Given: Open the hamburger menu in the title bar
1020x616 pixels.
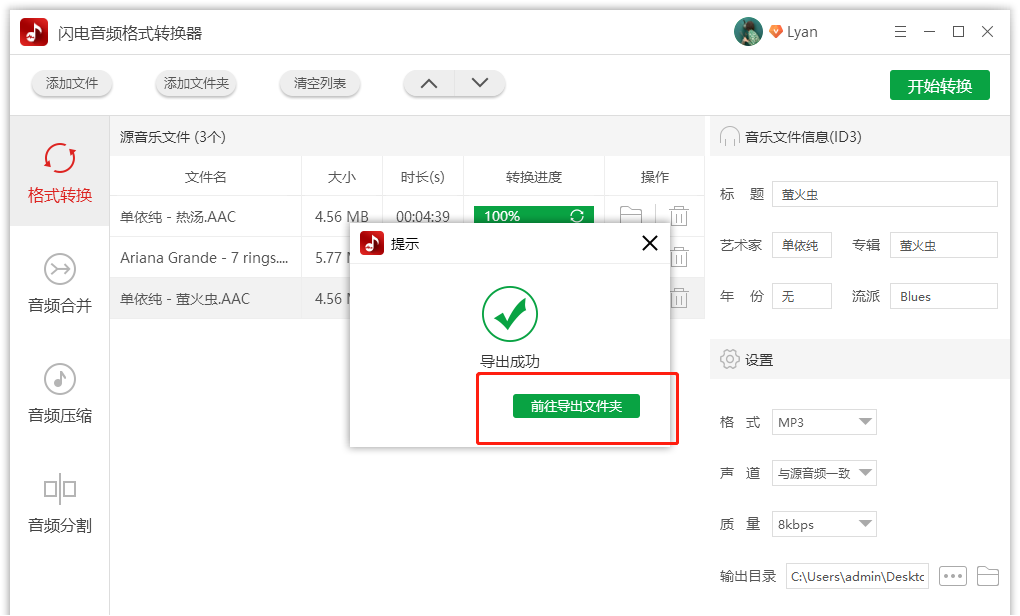Looking at the screenshot, I should pos(899,31).
